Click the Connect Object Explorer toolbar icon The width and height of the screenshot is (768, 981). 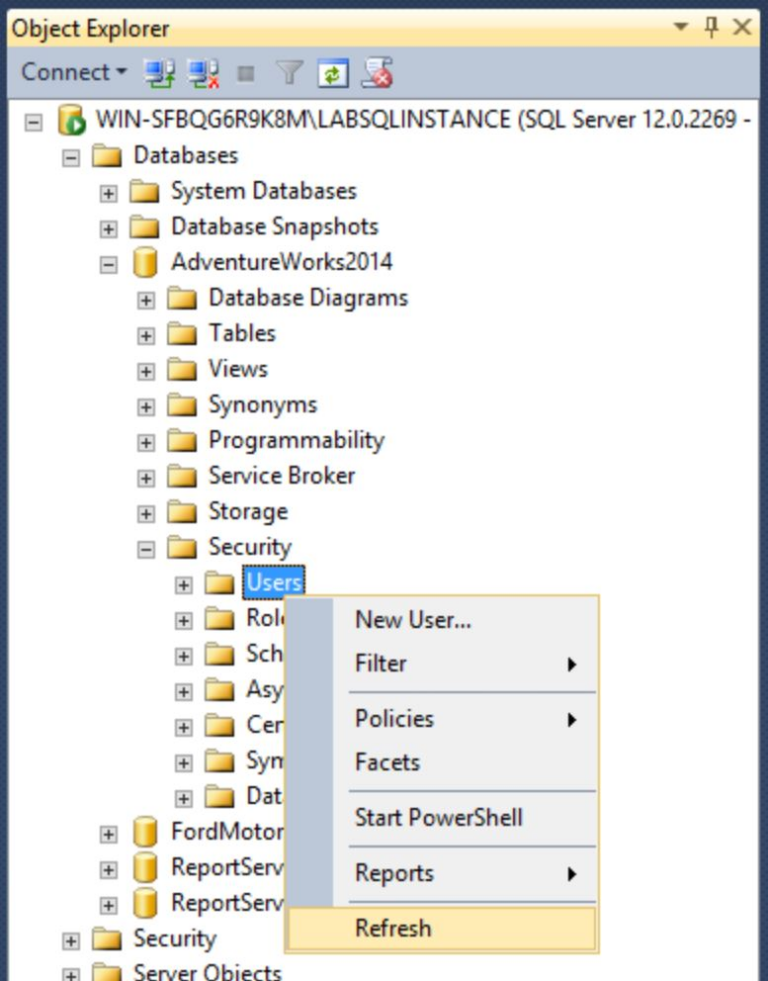(157, 72)
